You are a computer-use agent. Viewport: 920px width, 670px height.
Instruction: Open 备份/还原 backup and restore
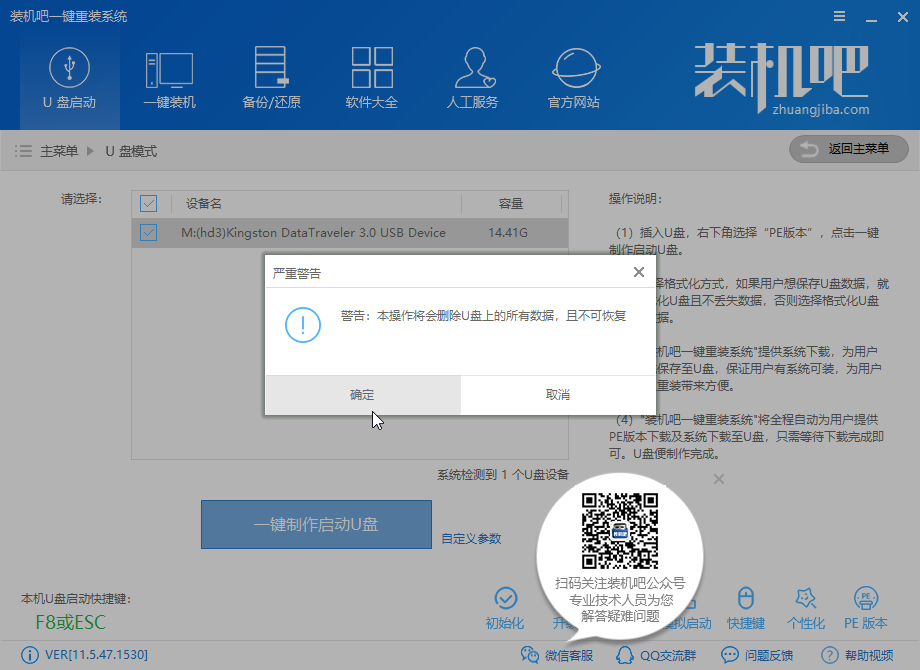click(x=271, y=78)
